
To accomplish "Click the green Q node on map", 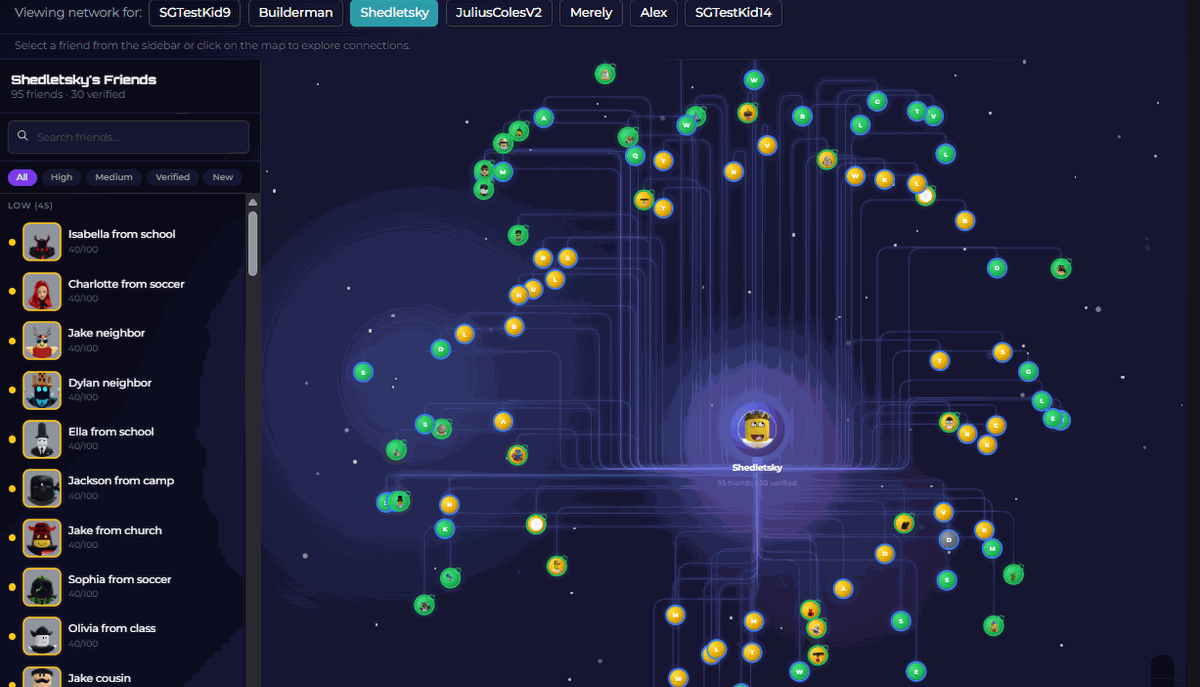I will (634, 155).
